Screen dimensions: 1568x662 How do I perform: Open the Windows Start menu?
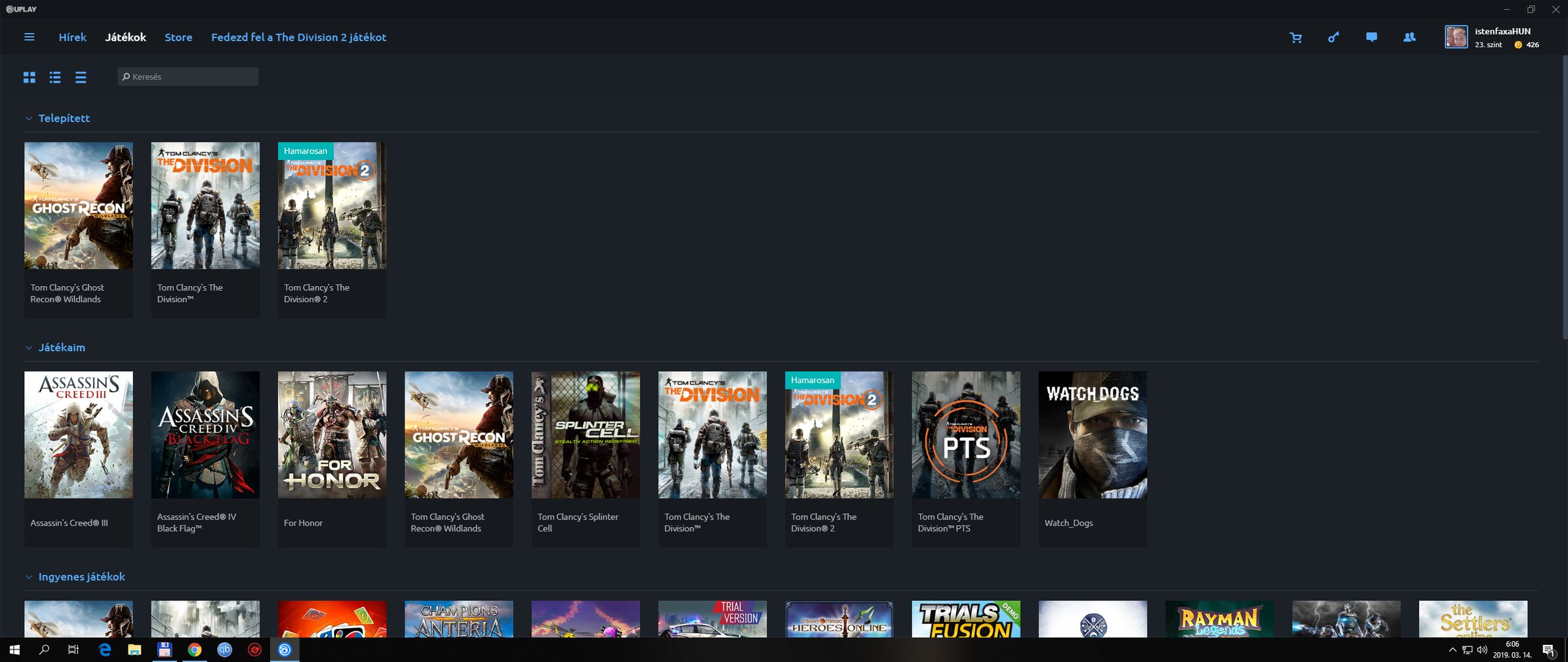point(14,650)
